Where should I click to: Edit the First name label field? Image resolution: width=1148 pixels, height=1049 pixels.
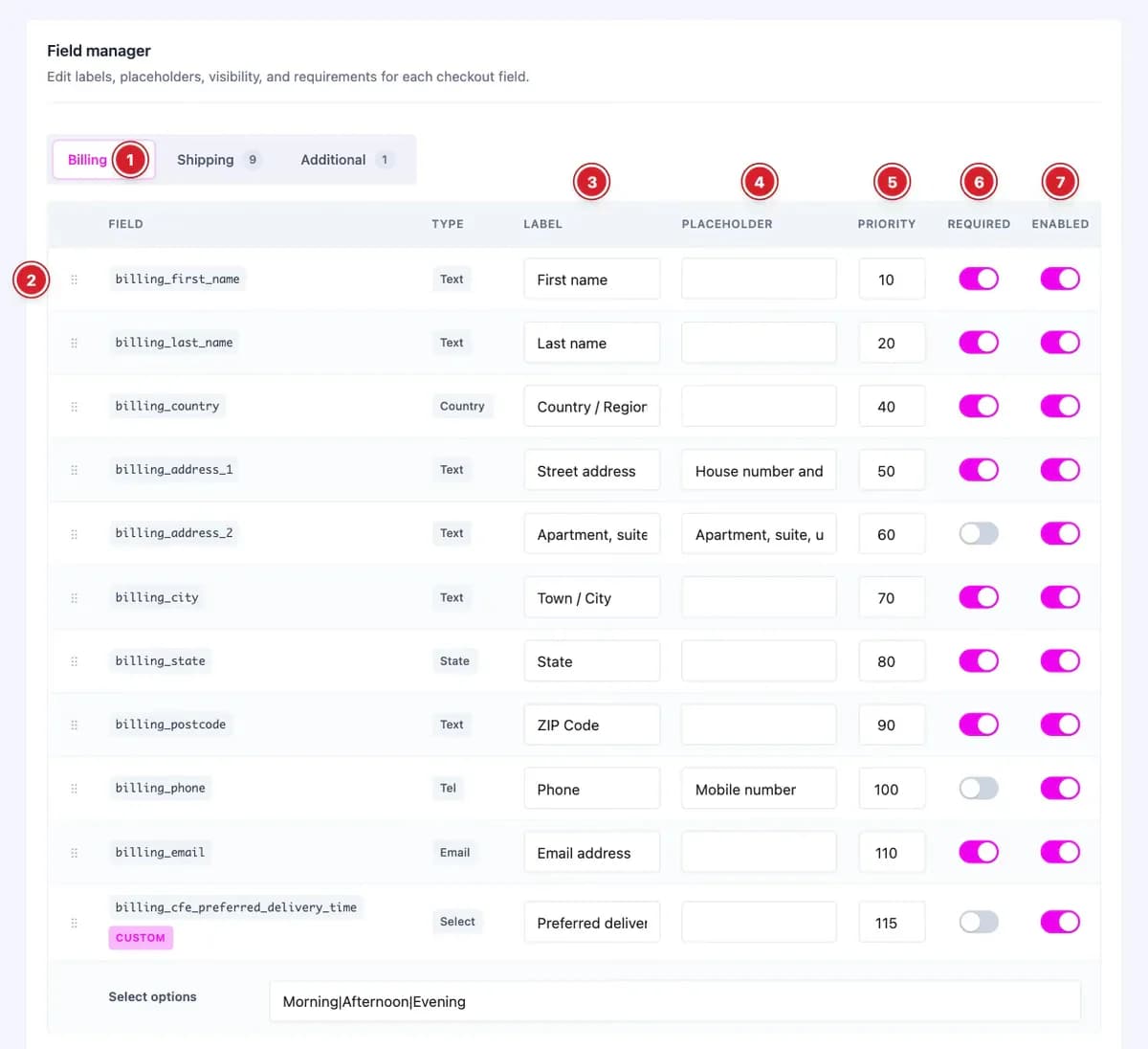(592, 279)
